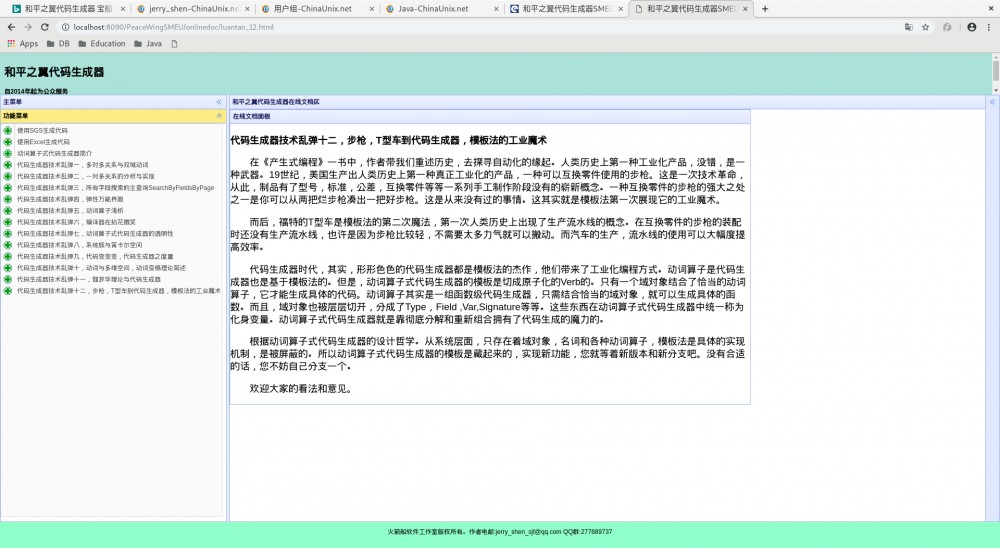Open 代码生成器技术乱弹六 article
This screenshot has width=1000, height=548.
click(x=76, y=222)
